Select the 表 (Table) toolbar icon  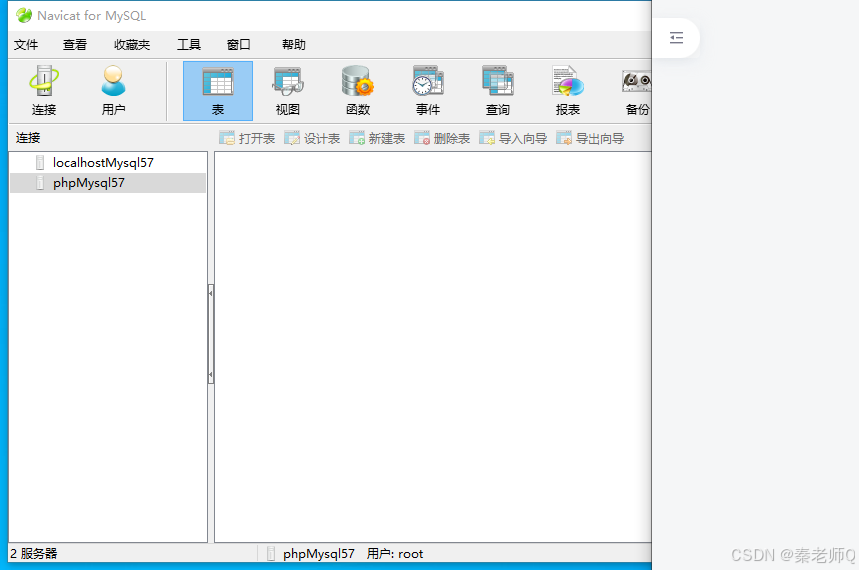coord(218,90)
